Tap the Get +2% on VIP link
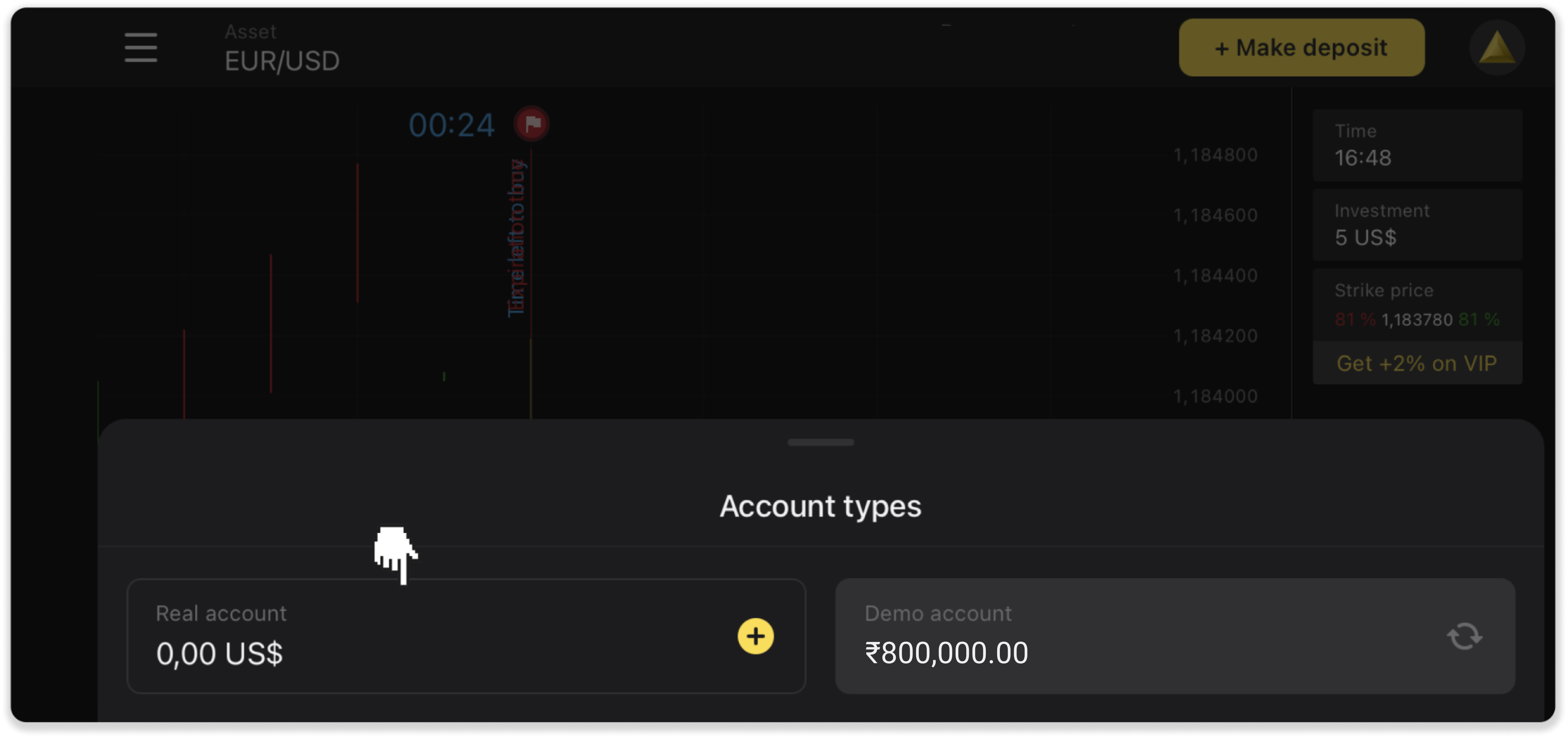 coord(1417,364)
